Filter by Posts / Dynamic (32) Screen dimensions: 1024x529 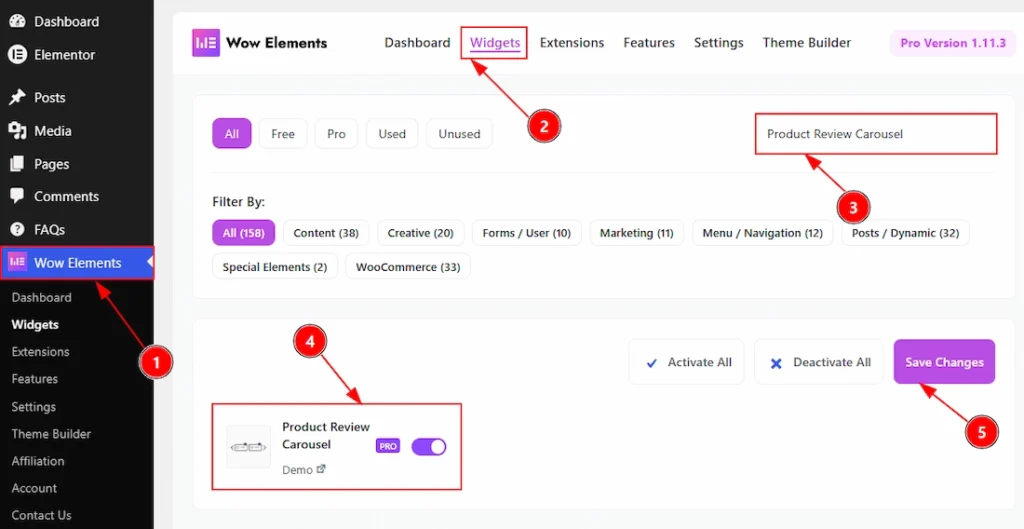tap(906, 232)
